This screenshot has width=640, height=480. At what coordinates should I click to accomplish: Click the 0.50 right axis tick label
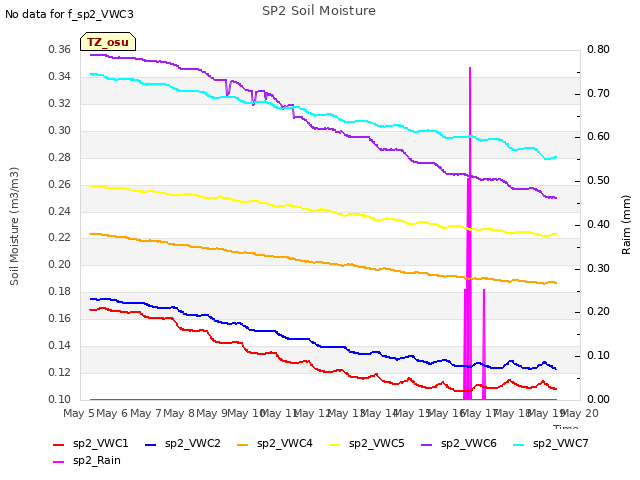[598, 181]
